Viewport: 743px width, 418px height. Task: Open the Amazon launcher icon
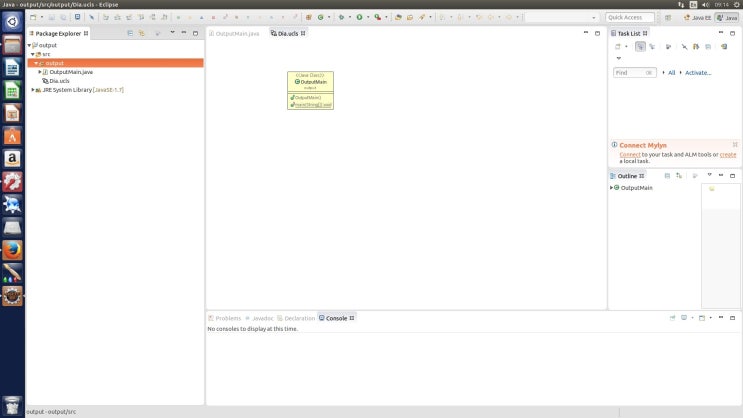coord(12,159)
